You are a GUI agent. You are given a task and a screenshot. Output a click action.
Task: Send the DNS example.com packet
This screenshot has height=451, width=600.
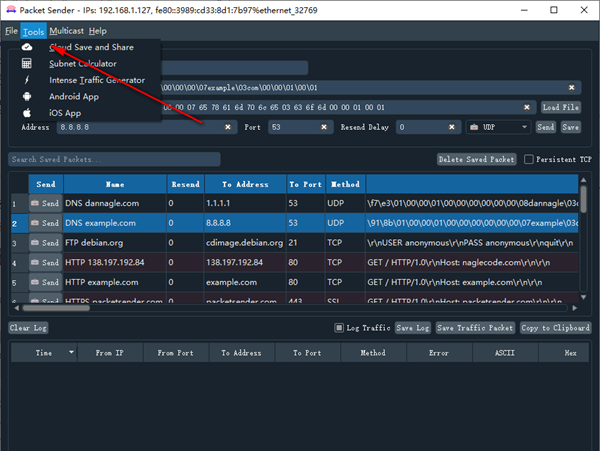point(46,223)
